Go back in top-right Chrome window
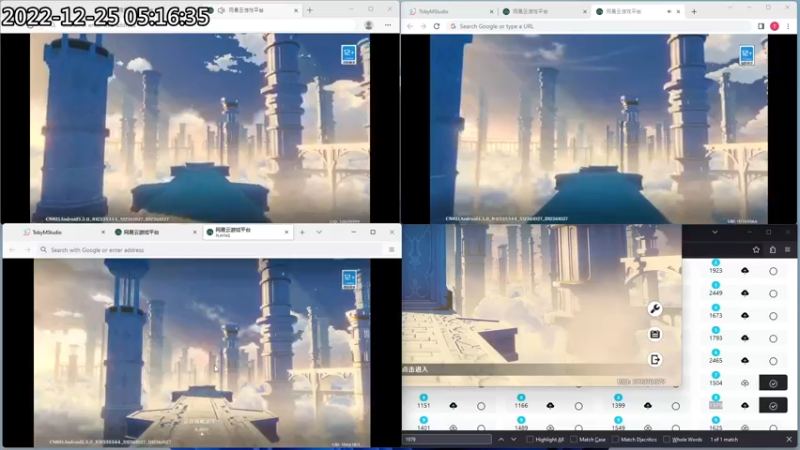The width and height of the screenshot is (800, 450). tap(410, 26)
